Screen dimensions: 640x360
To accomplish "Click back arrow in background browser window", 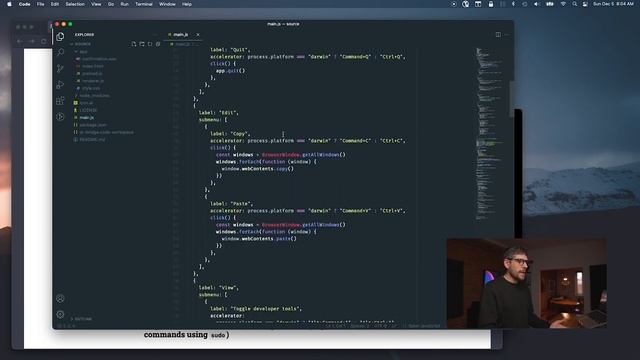I will (20, 41).
